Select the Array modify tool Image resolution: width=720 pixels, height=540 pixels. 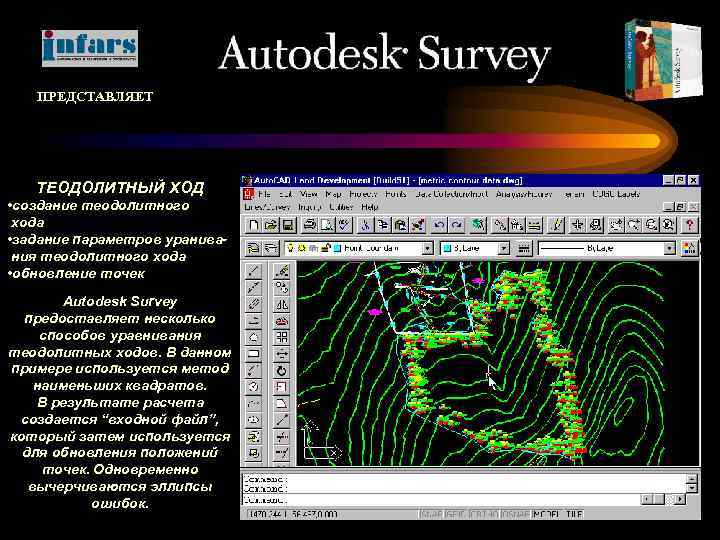281,337
